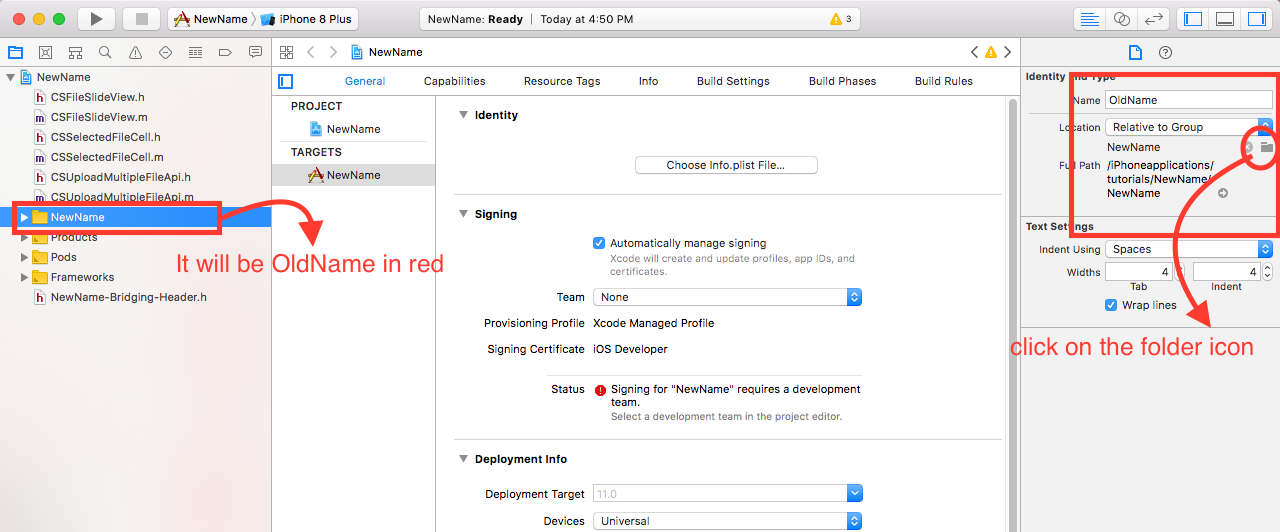The width and height of the screenshot is (1280, 532).
Task: Select NewName under PROJECT
Action: click(x=353, y=129)
